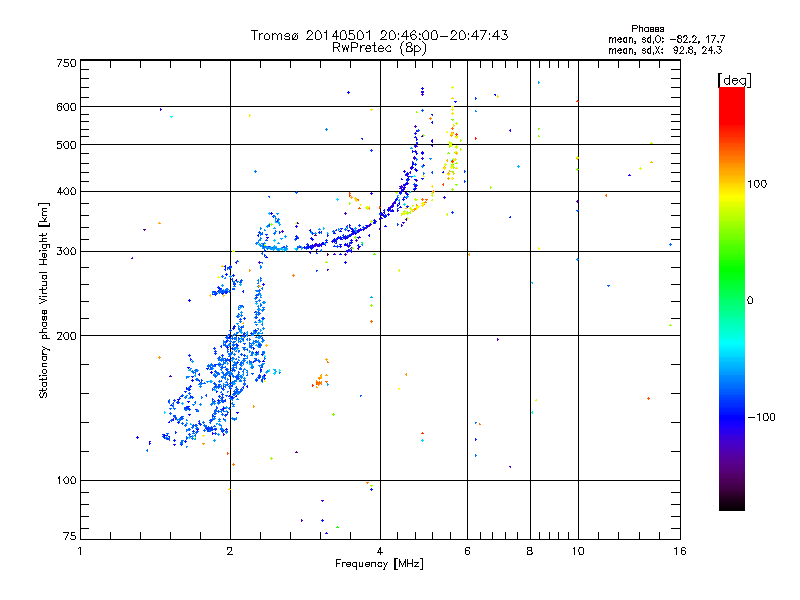Click the colorbar tick label '-100'
The width and height of the screenshot is (800, 600).
tap(761, 417)
